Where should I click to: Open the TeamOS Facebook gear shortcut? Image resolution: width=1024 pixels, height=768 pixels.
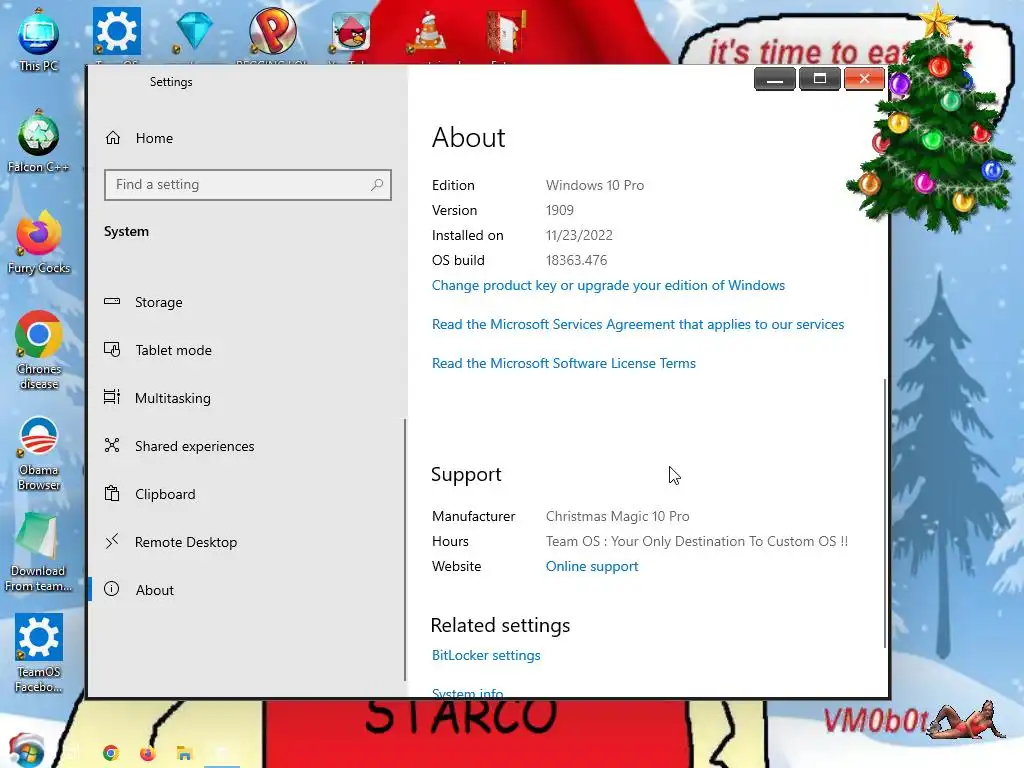click(x=39, y=652)
